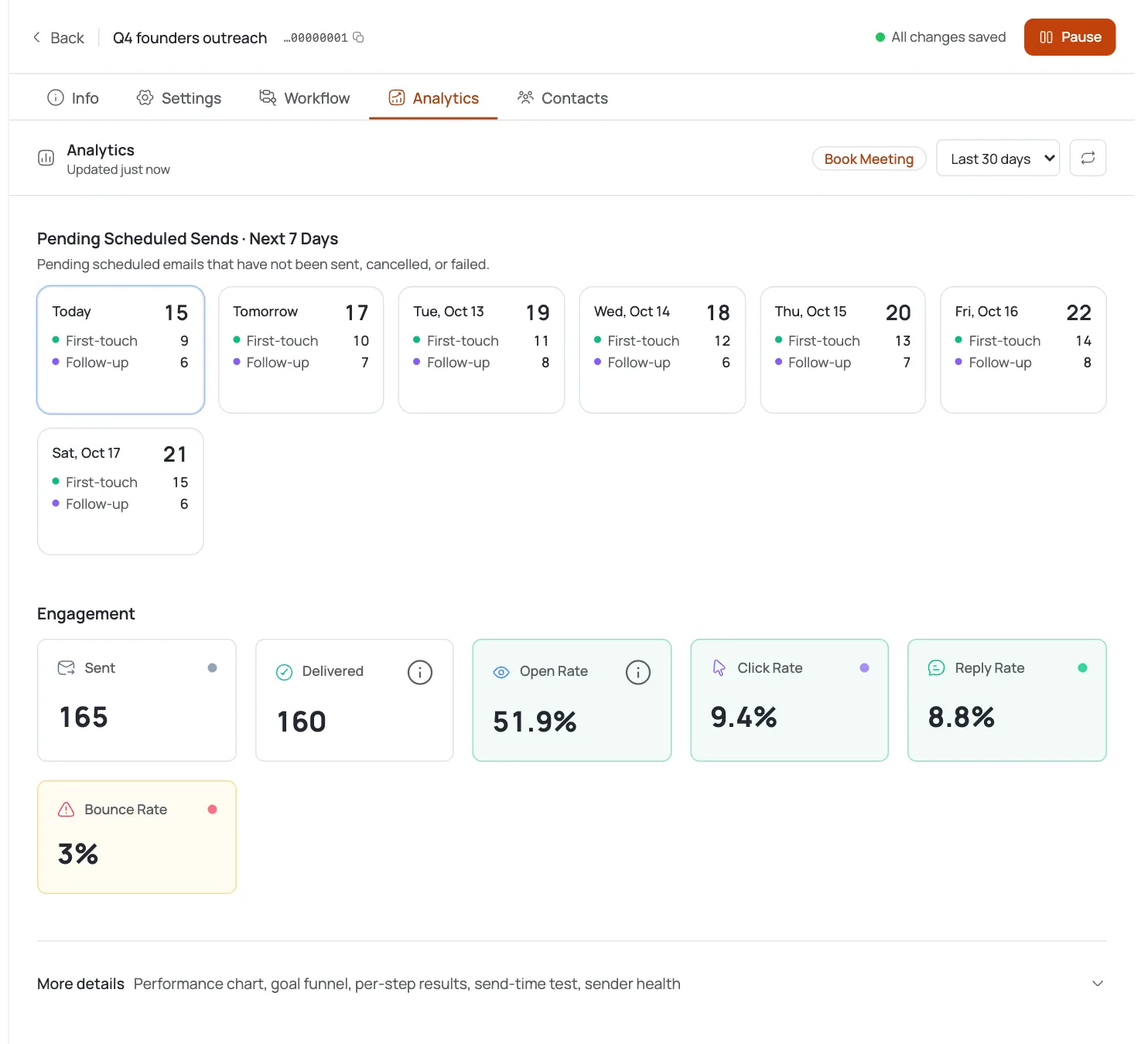Switch to the Settings tab
The width and height of the screenshot is (1148, 1044).
tap(179, 97)
